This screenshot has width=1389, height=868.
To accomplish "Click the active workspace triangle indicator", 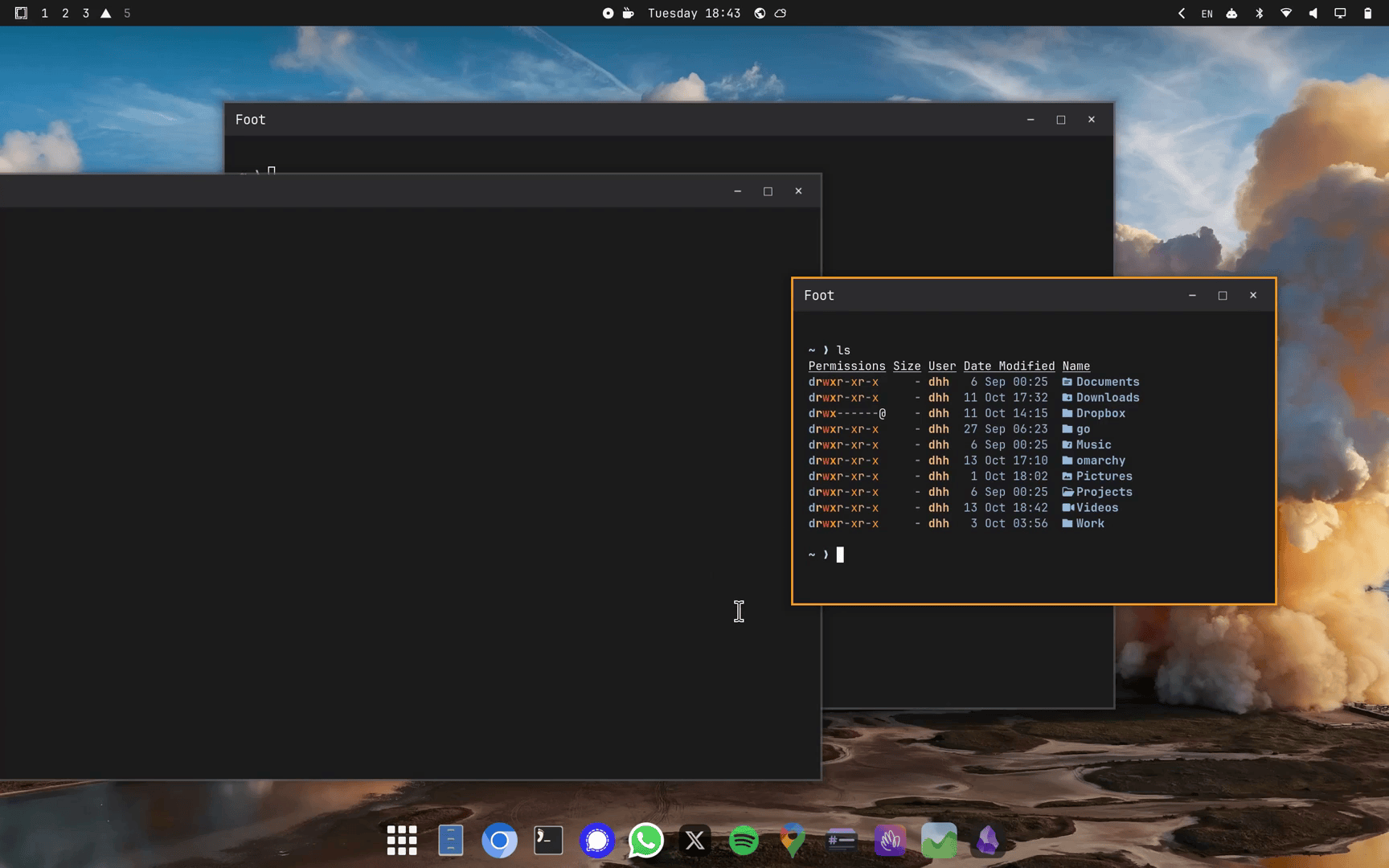I will click(x=106, y=13).
